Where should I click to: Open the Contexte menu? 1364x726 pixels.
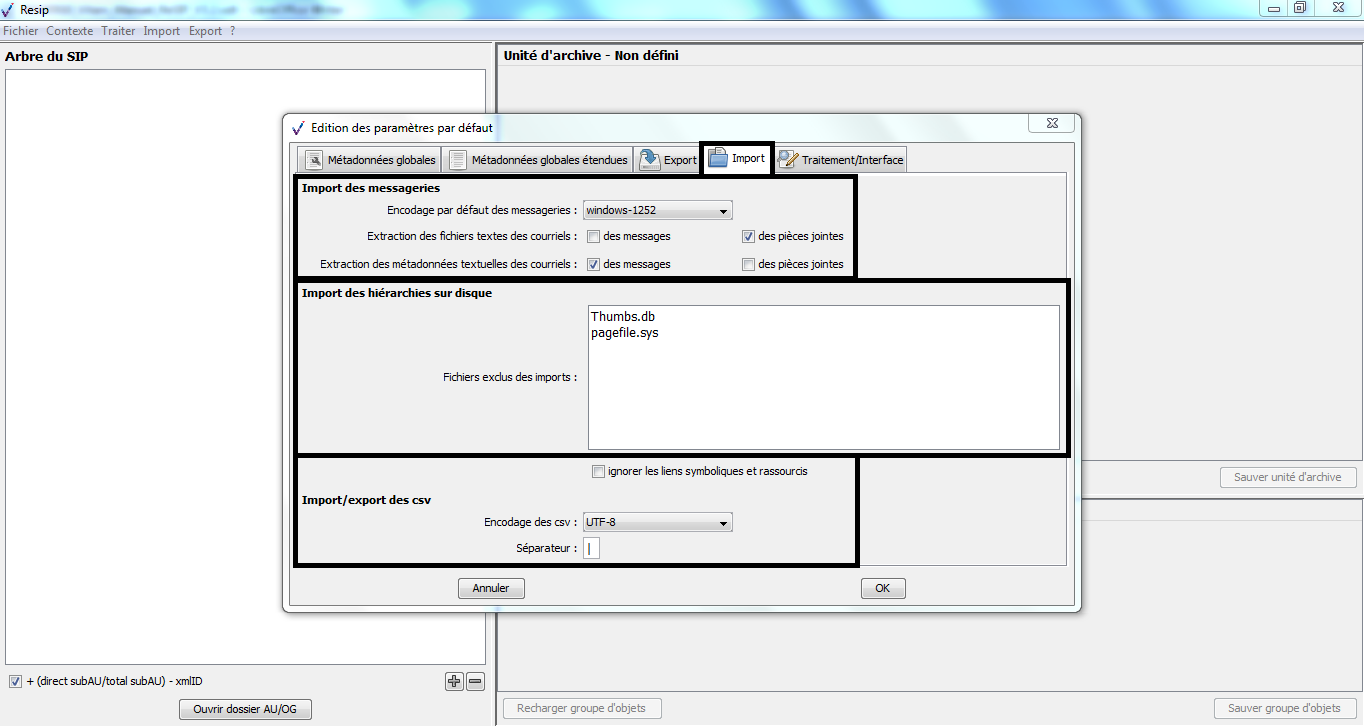[x=70, y=31]
